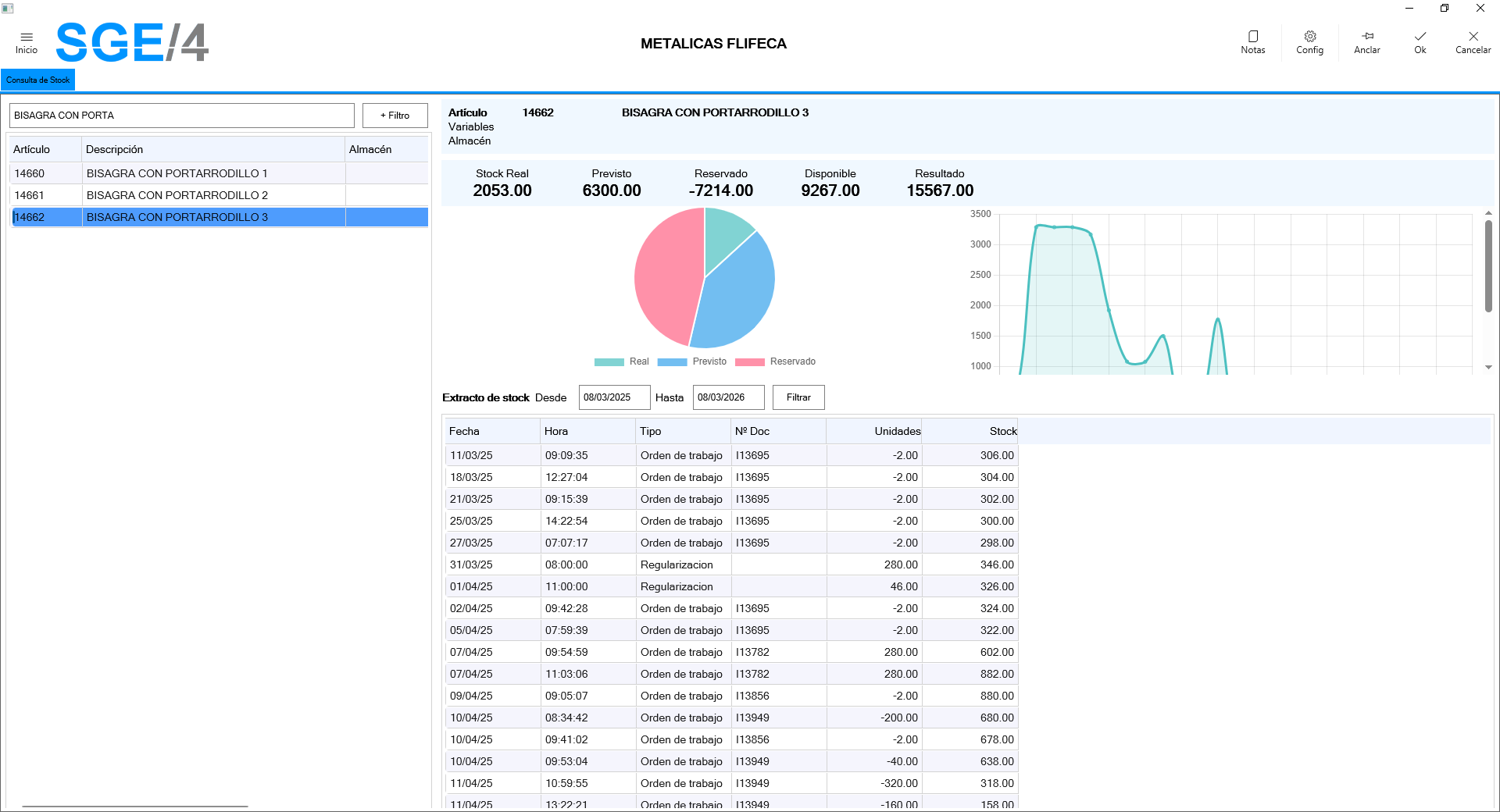Click the Desde date field
This screenshot has height=812, width=1500.
click(613, 397)
